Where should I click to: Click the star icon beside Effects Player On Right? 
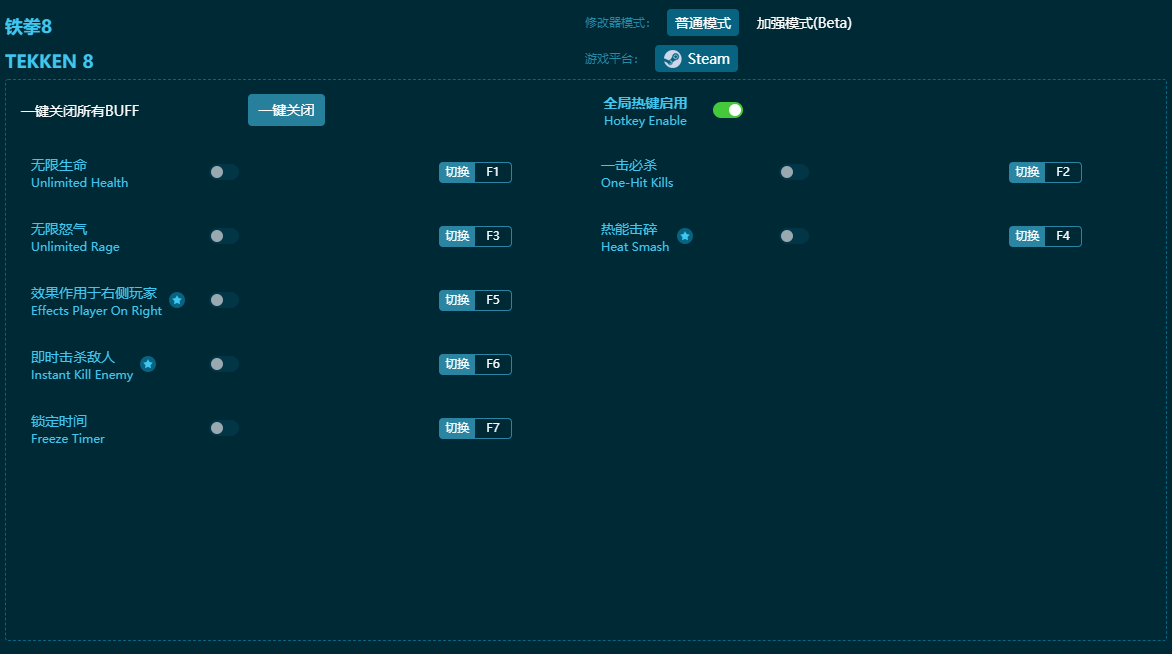coord(177,300)
